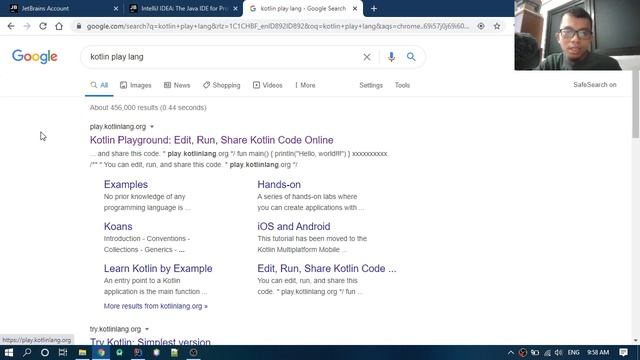Open the browser home page
640x360 pixels.
pyautogui.click(x=59, y=26)
